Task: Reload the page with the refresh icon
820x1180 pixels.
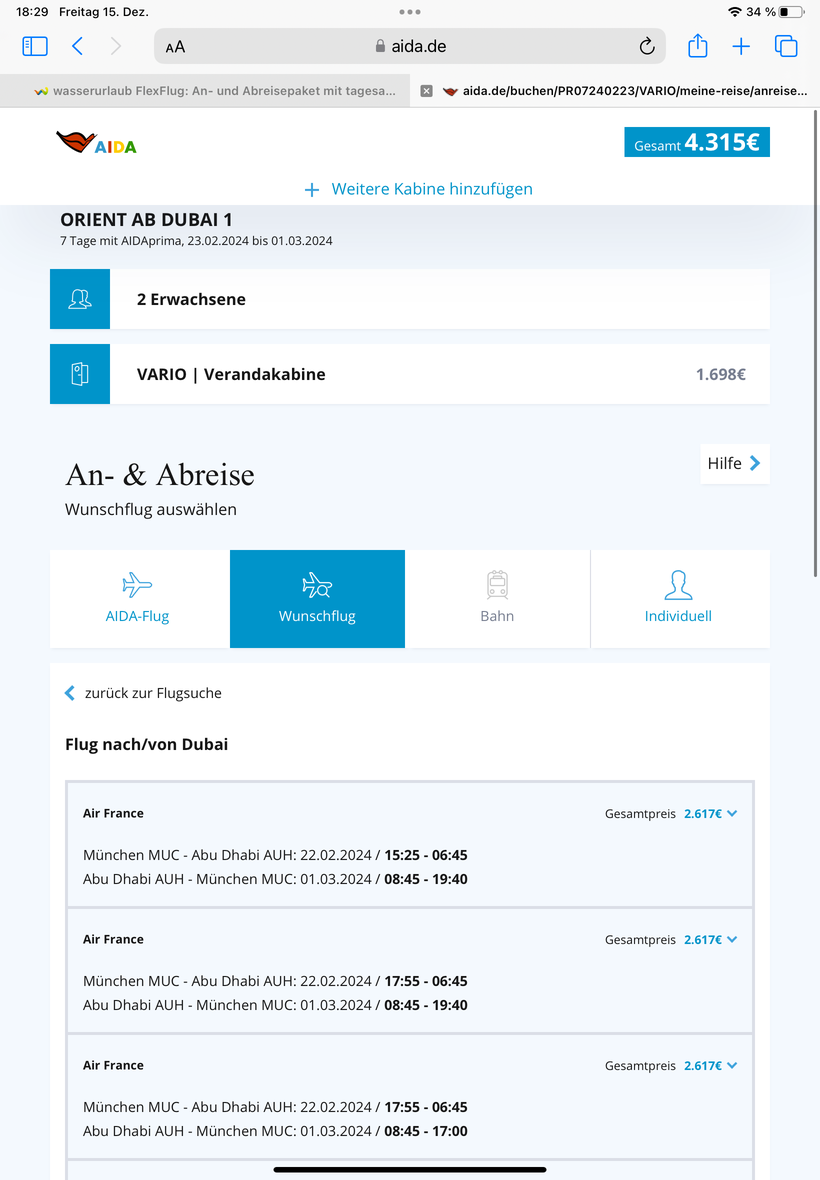Action: [x=647, y=46]
